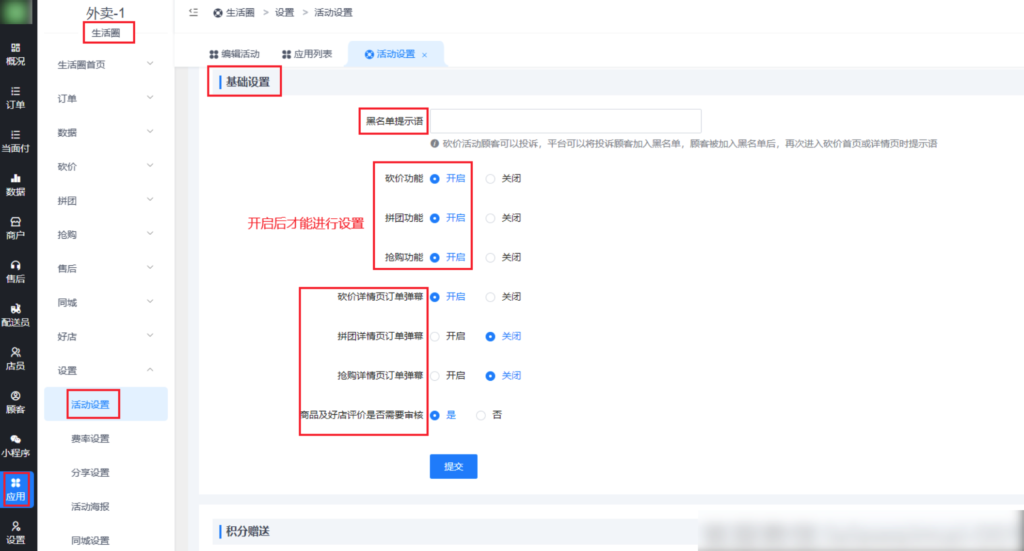Switch to the 编辑活动 tab

pos(234,54)
